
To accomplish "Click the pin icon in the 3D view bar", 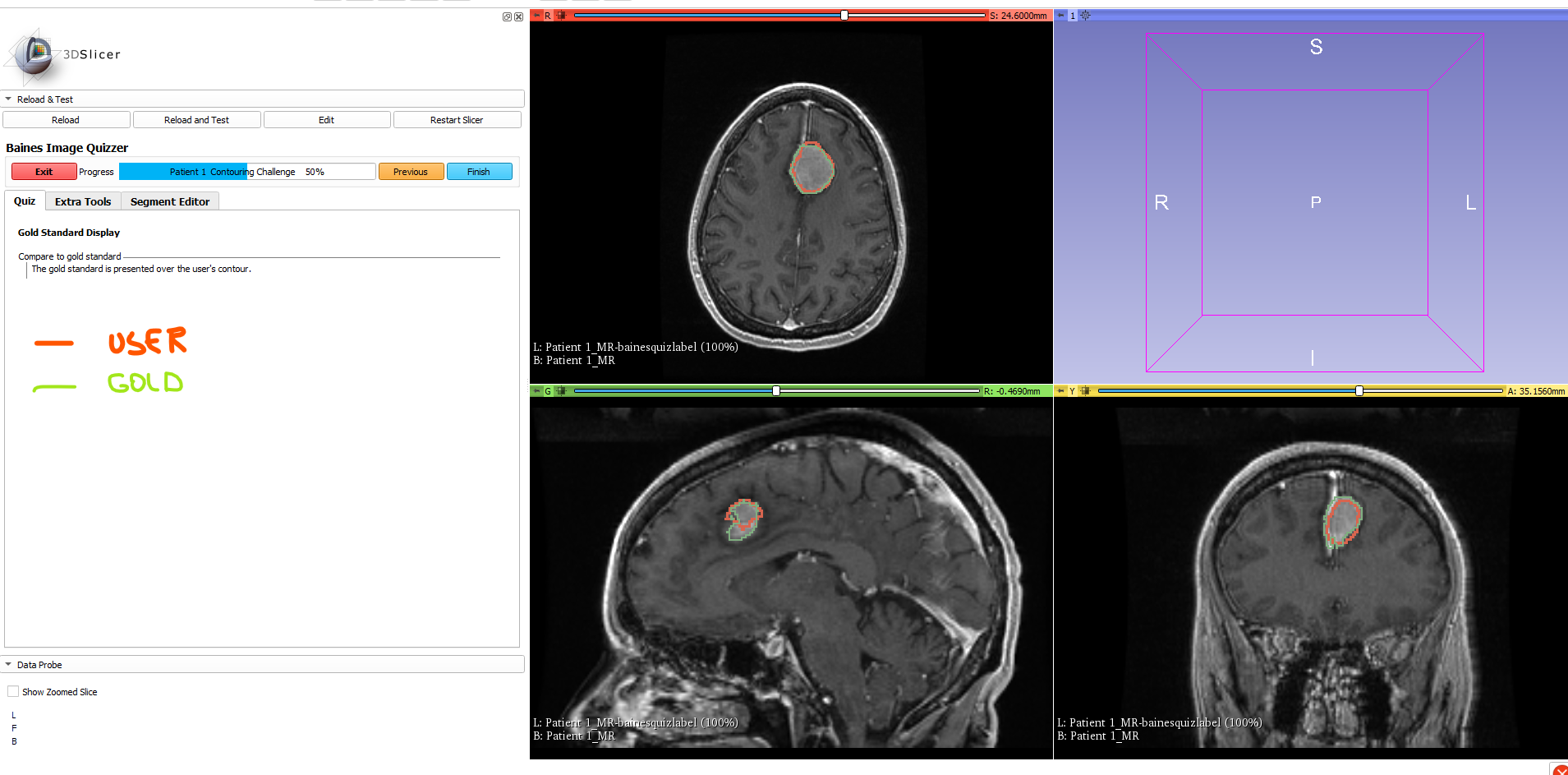I will coord(1060,16).
